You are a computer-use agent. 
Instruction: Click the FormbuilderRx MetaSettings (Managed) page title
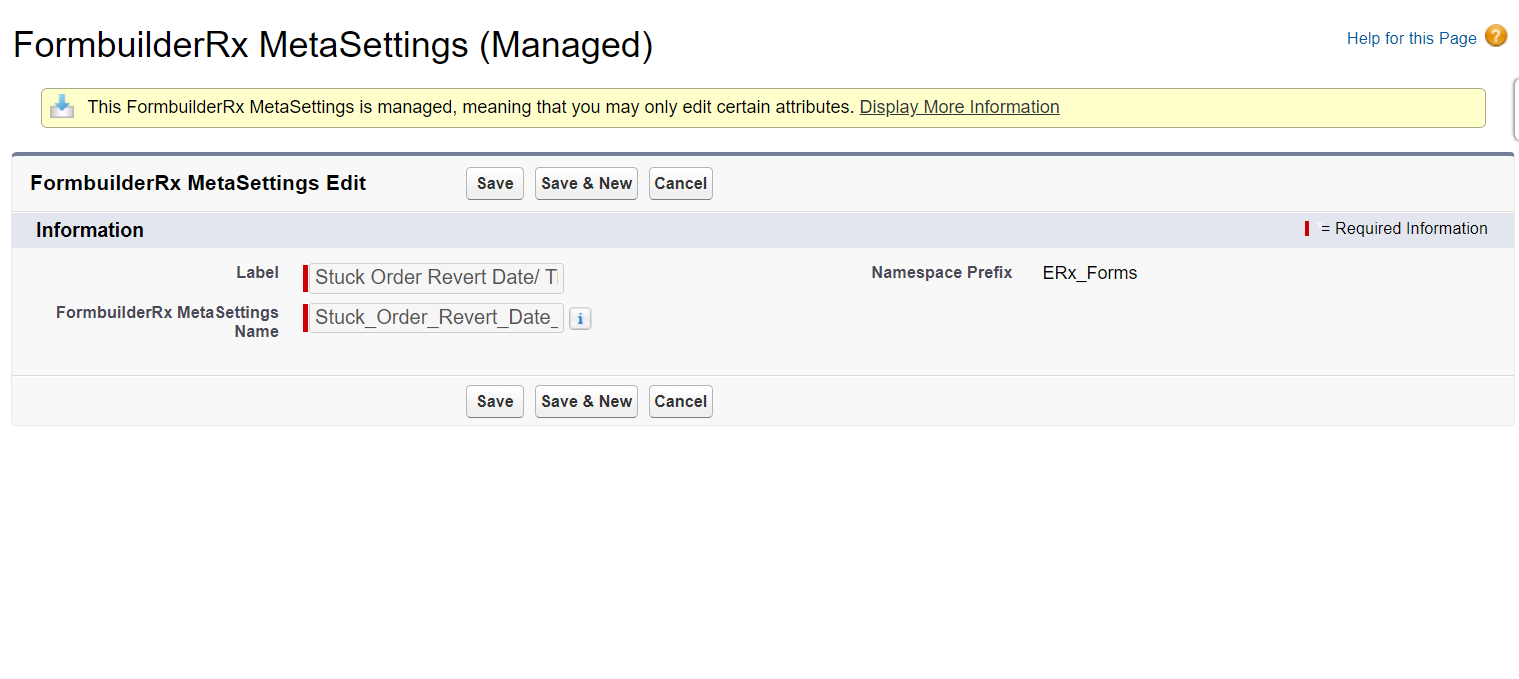click(332, 45)
